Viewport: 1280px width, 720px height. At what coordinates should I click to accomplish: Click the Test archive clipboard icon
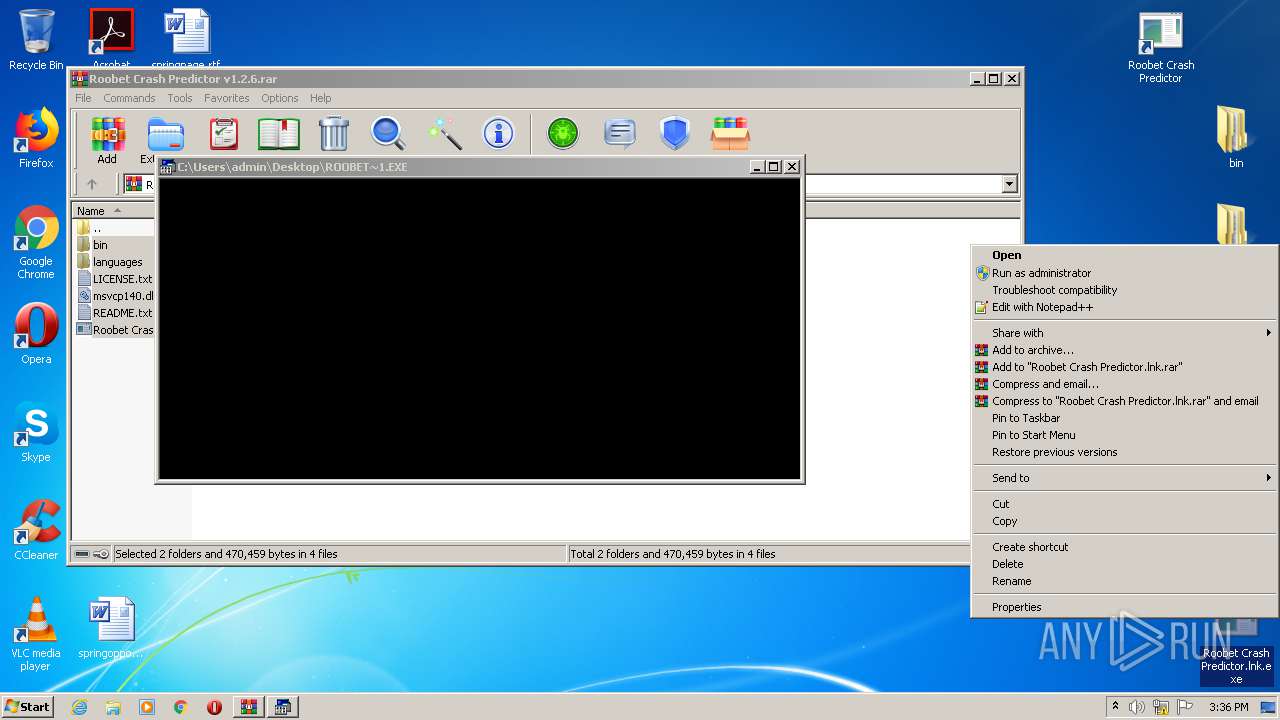click(x=224, y=134)
